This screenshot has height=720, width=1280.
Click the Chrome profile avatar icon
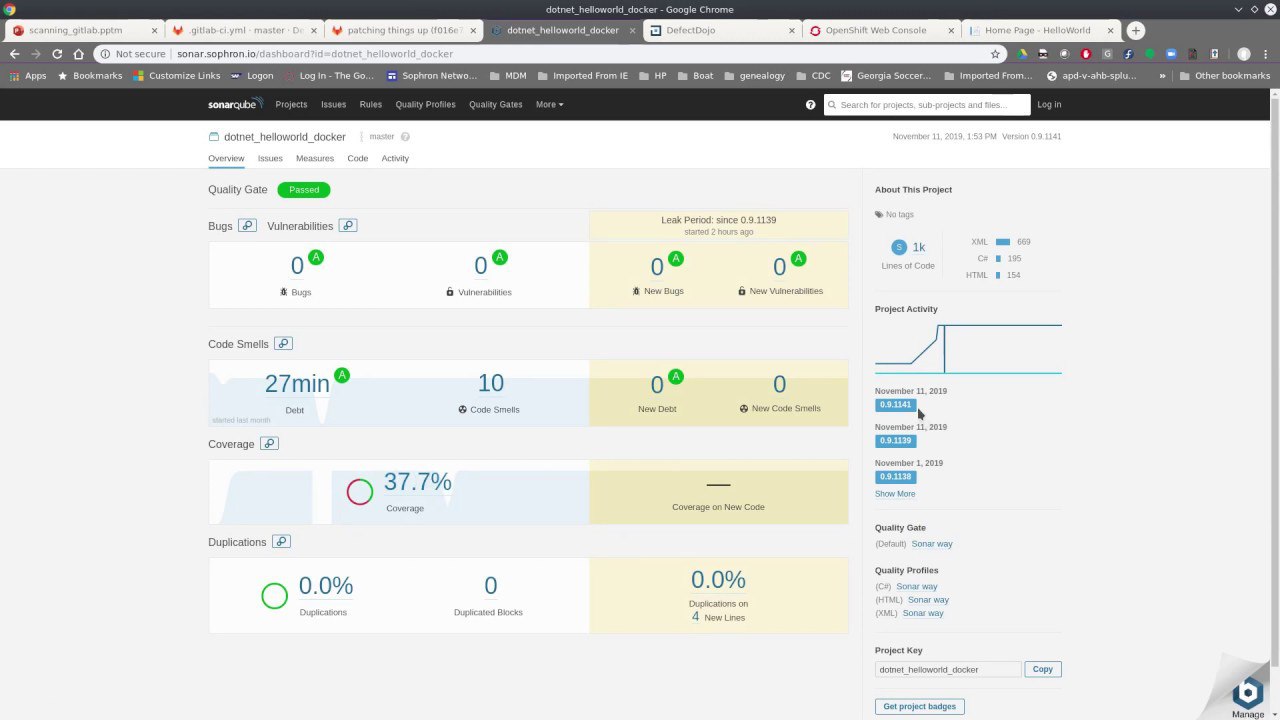[1244, 54]
